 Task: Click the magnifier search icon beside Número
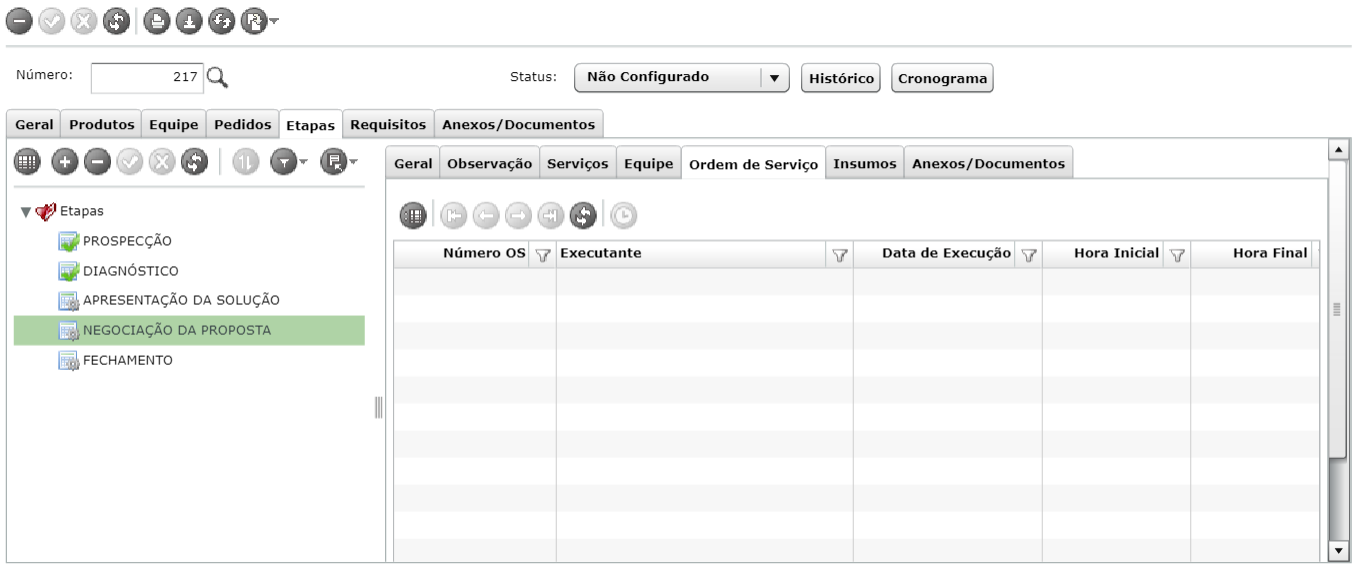[x=218, y=77]
